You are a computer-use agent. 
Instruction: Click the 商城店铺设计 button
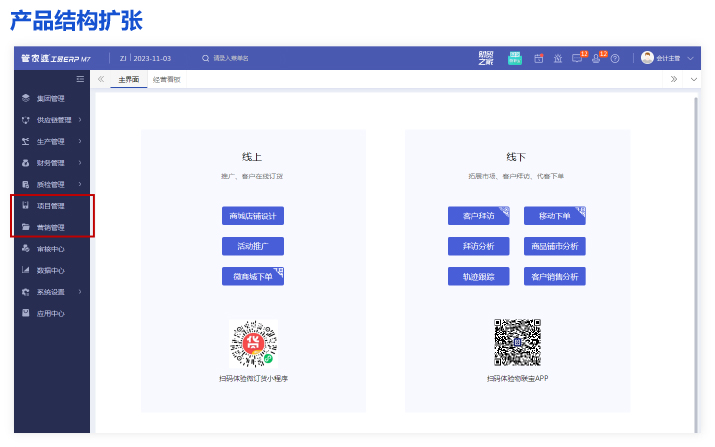[253, 216]
